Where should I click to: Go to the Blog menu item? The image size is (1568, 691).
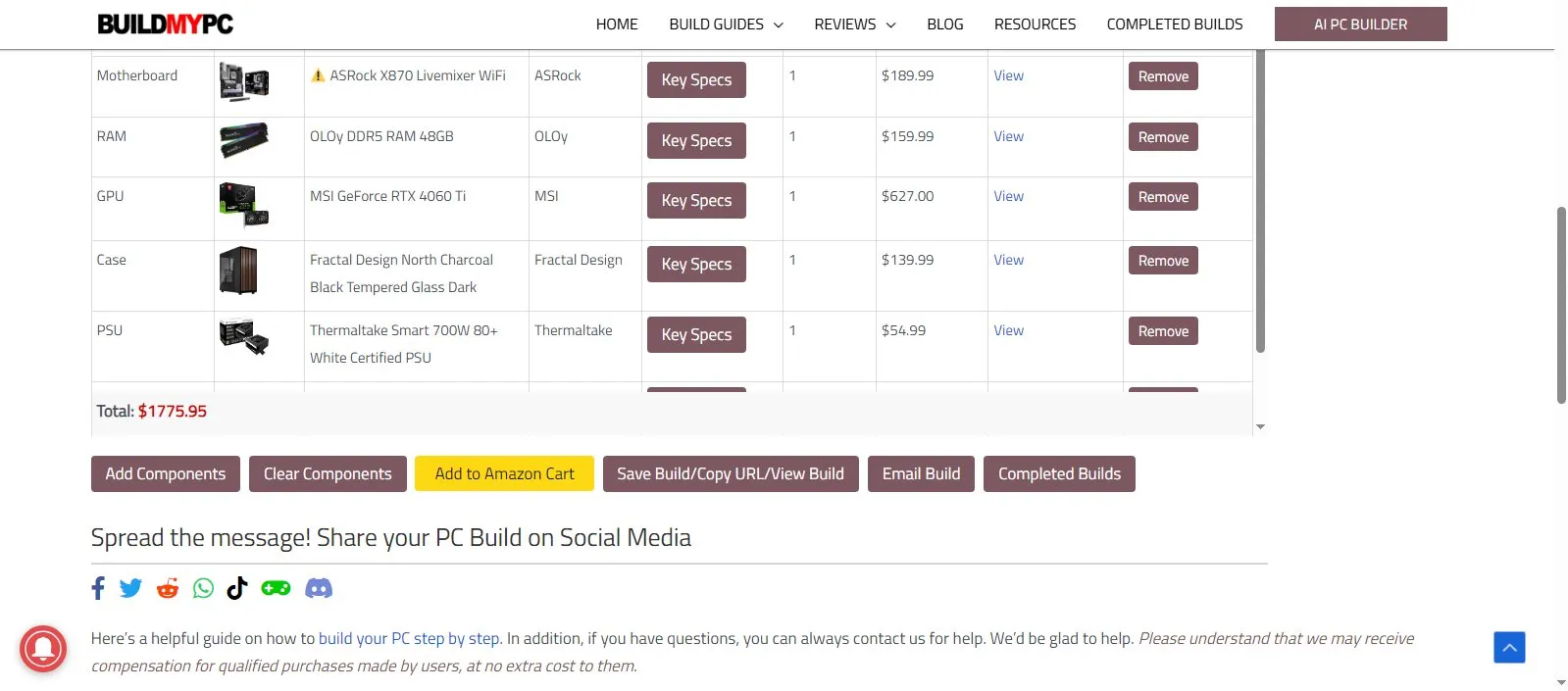[944, 25]
